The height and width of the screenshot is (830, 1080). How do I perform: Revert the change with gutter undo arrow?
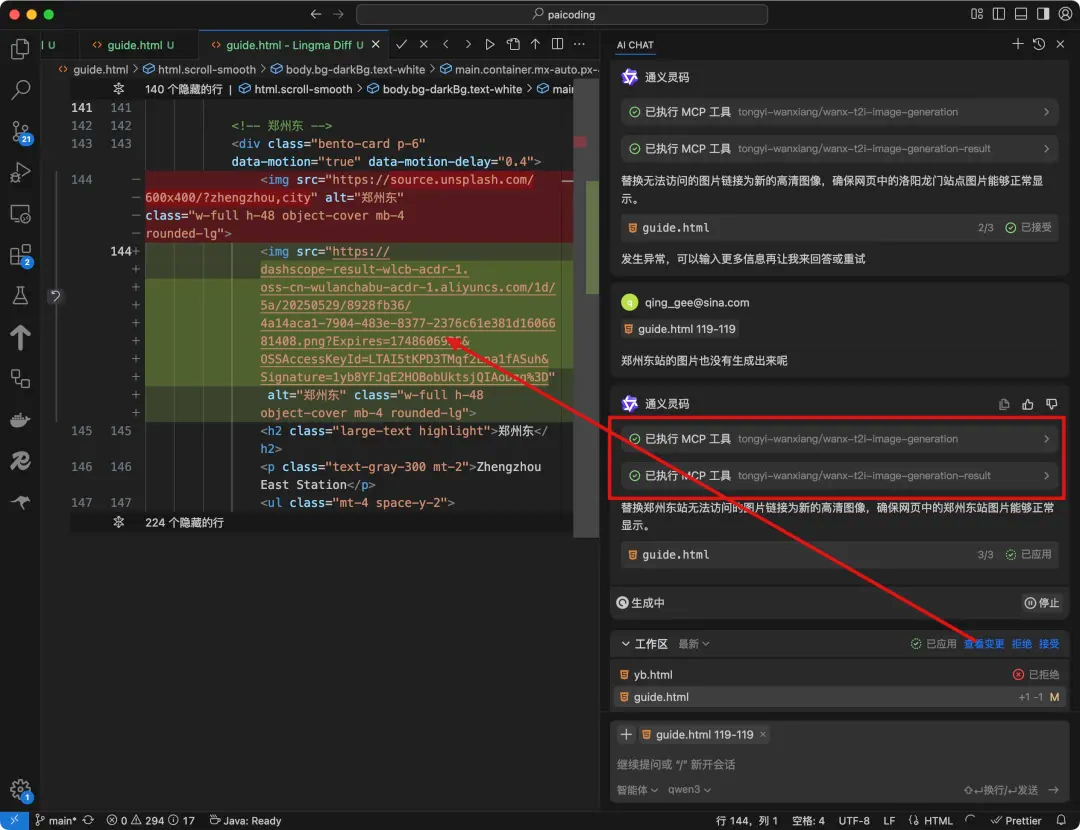coord(56,296)
